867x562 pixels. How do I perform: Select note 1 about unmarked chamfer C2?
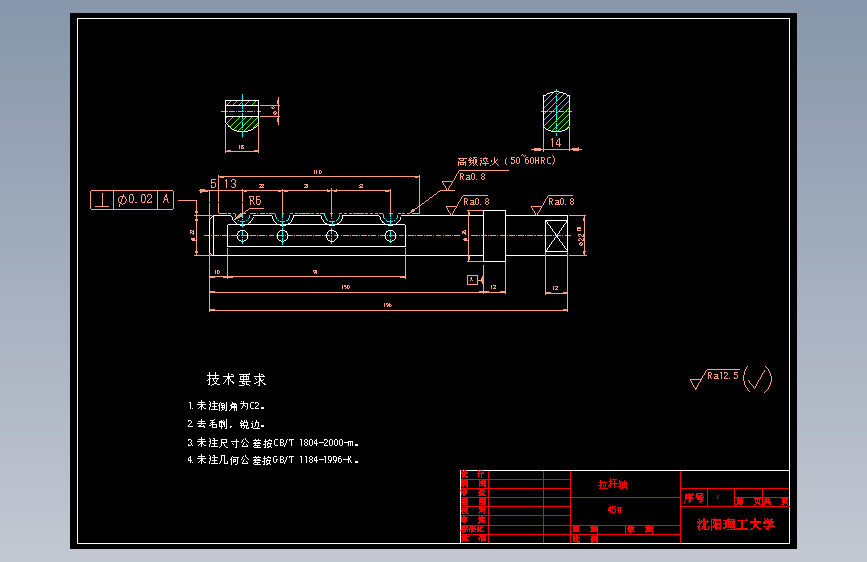click(x=226, y=406)
